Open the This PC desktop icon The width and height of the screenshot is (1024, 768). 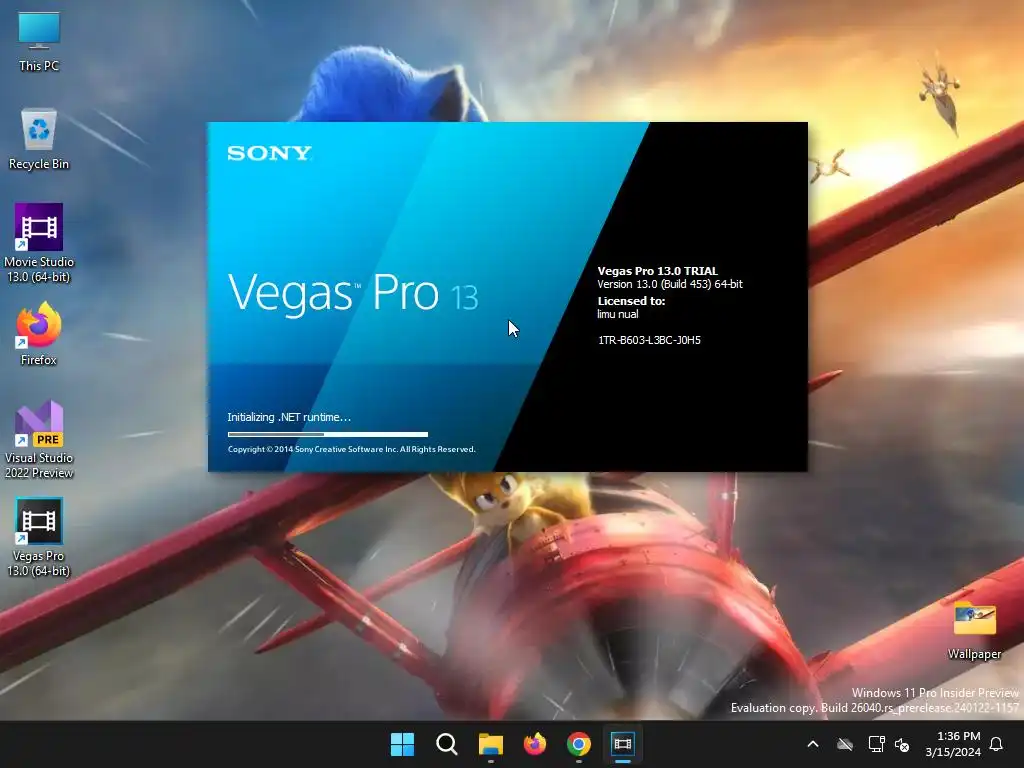(39, 42)
